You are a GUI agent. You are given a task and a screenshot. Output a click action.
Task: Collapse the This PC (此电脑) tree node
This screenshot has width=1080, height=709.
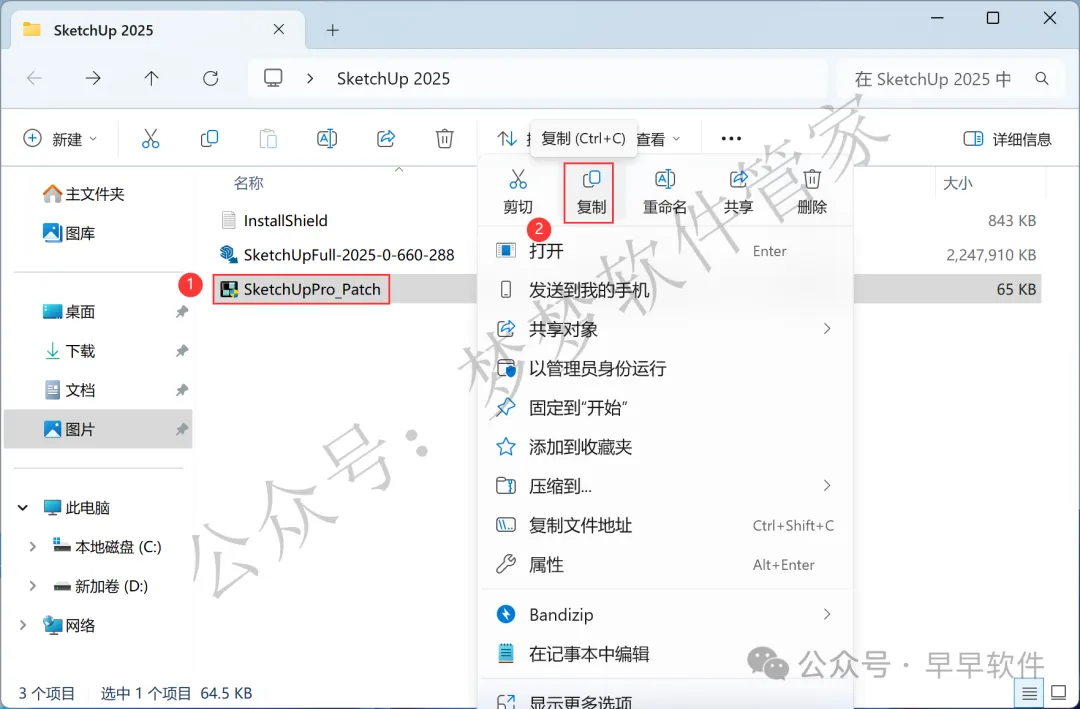pyautogui.click(x=23, y=508)
